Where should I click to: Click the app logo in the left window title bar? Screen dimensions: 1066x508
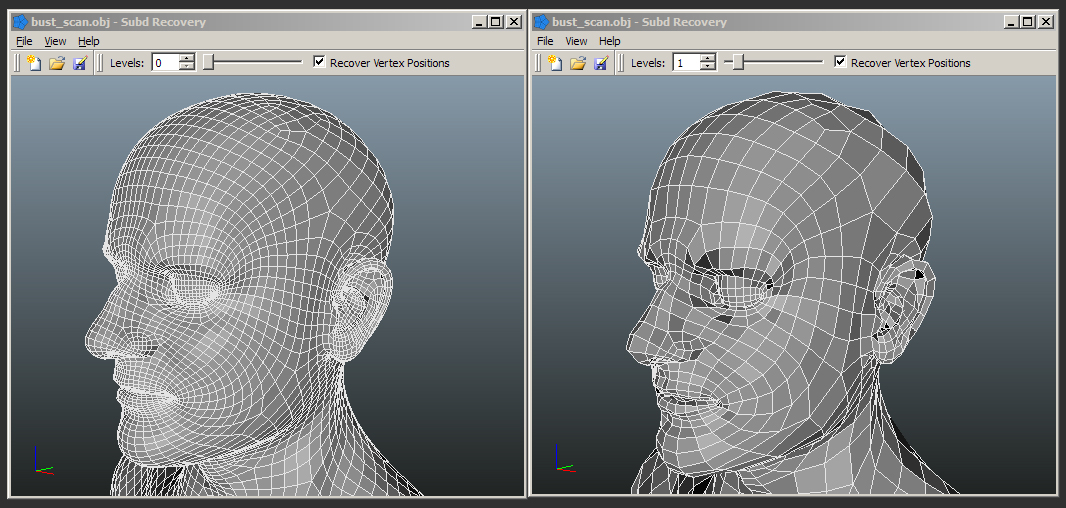(20, 22)
